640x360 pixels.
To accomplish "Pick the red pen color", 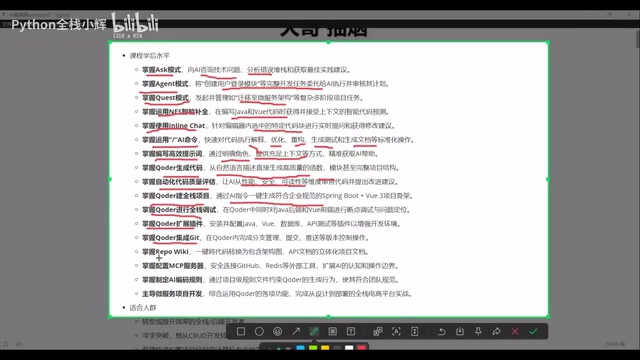I will 361,348.
